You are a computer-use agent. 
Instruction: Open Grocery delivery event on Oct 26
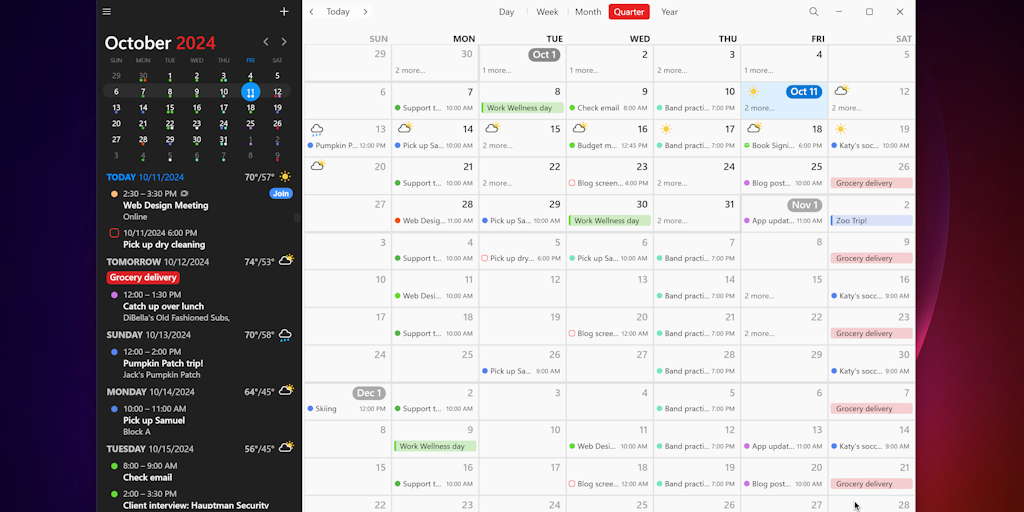pos(871,183)
